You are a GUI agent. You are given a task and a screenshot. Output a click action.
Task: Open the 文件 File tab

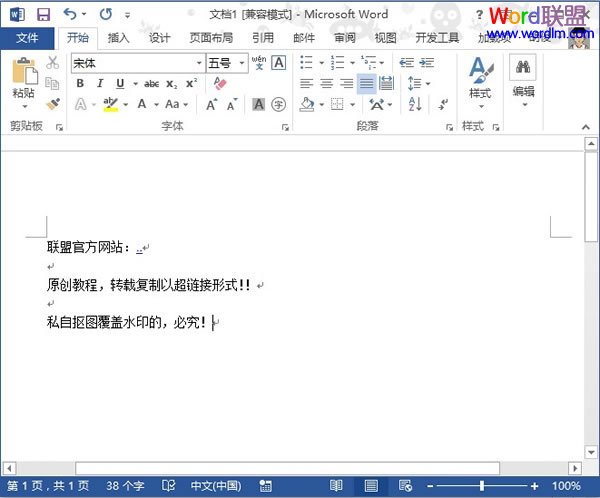click(27, 38)
